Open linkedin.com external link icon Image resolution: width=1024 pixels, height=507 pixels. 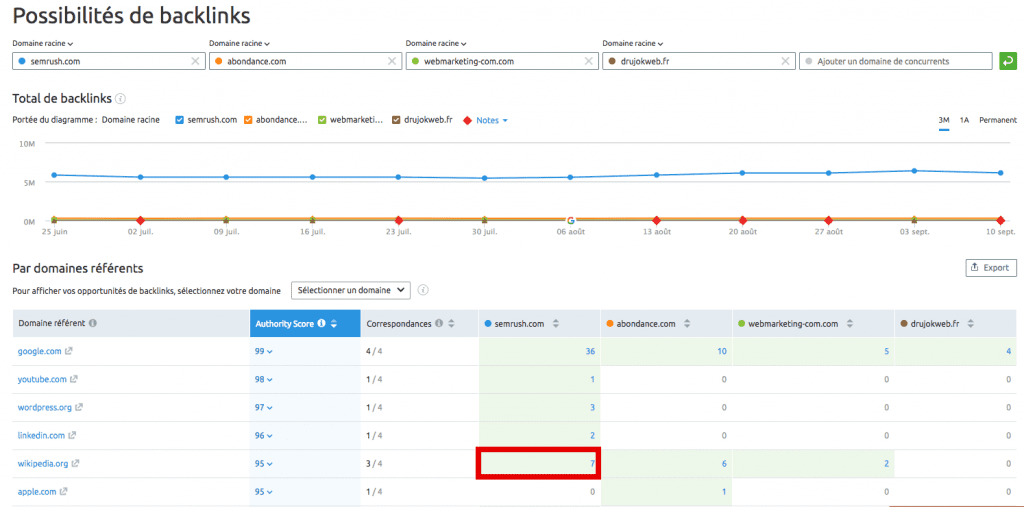[72, 435]
